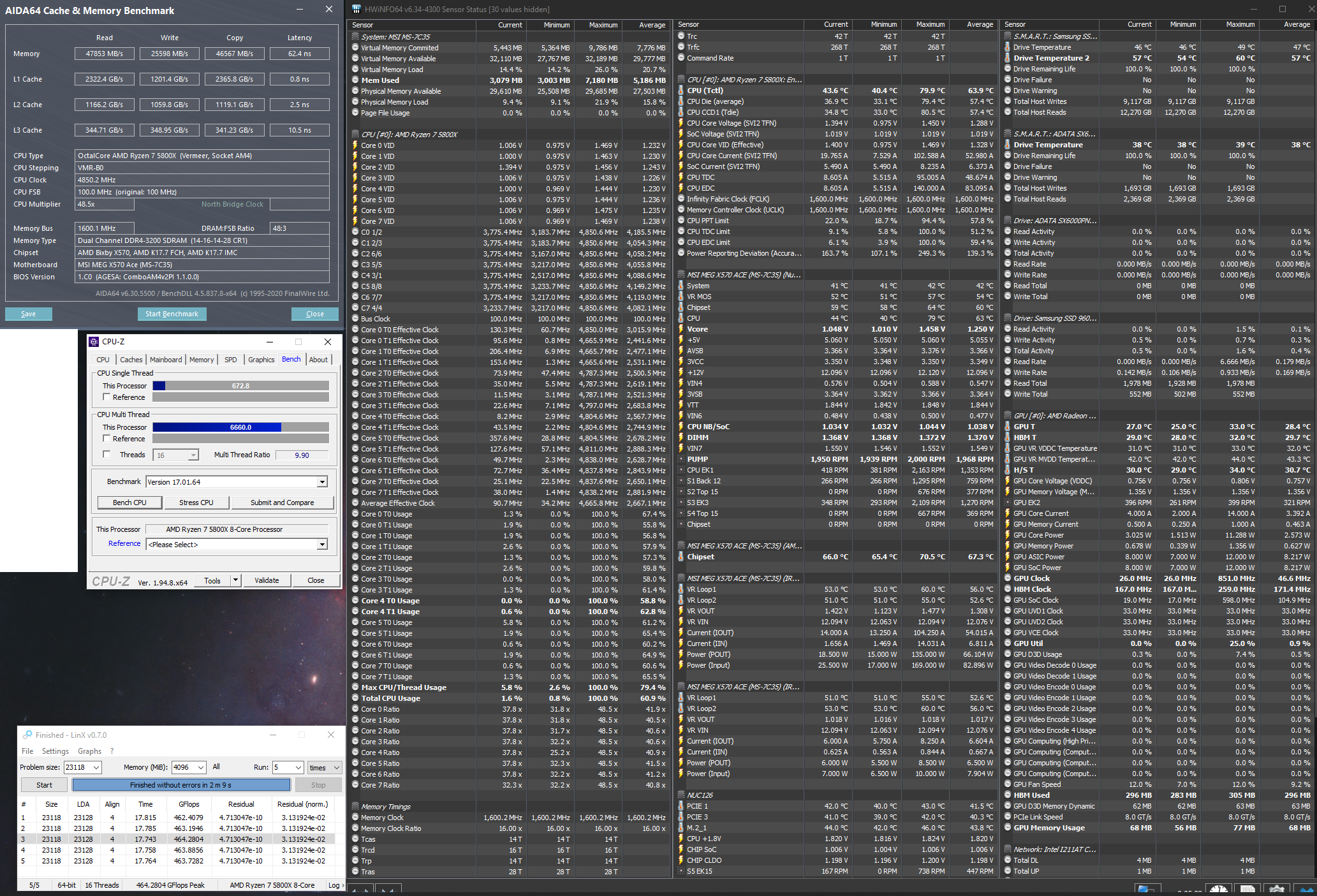The image size is (1317, 896).
Task: Tick the Threads checkbox in CPU-Z
Action: (107, 455)
